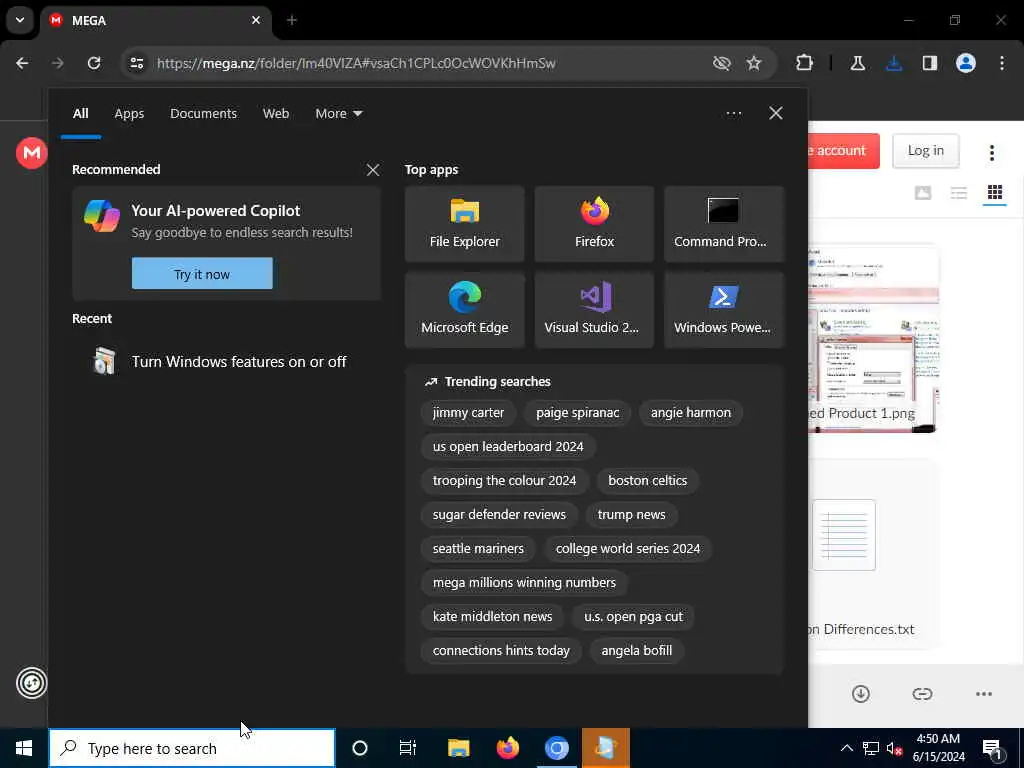This screenshot has width=1024, height=768.
Task: Click the tracking protection eye icon
Action: [722, 63]
